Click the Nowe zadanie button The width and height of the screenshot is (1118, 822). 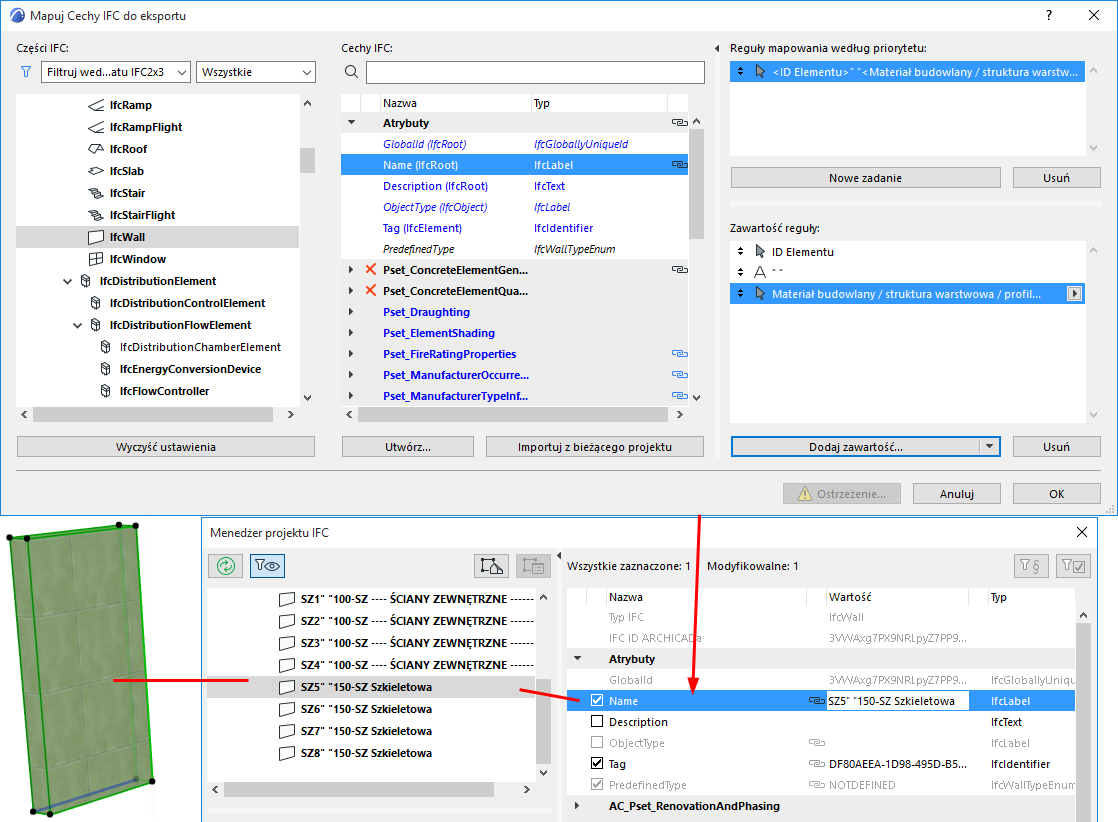866,178
